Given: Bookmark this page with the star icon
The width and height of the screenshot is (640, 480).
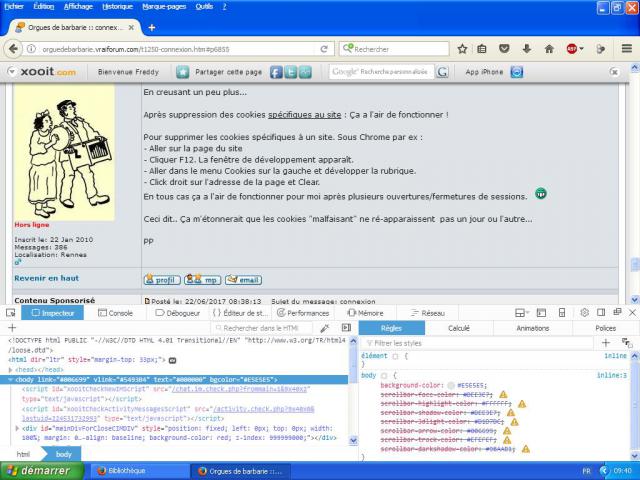Looking at the screenshot, I should tap(462, 49).
